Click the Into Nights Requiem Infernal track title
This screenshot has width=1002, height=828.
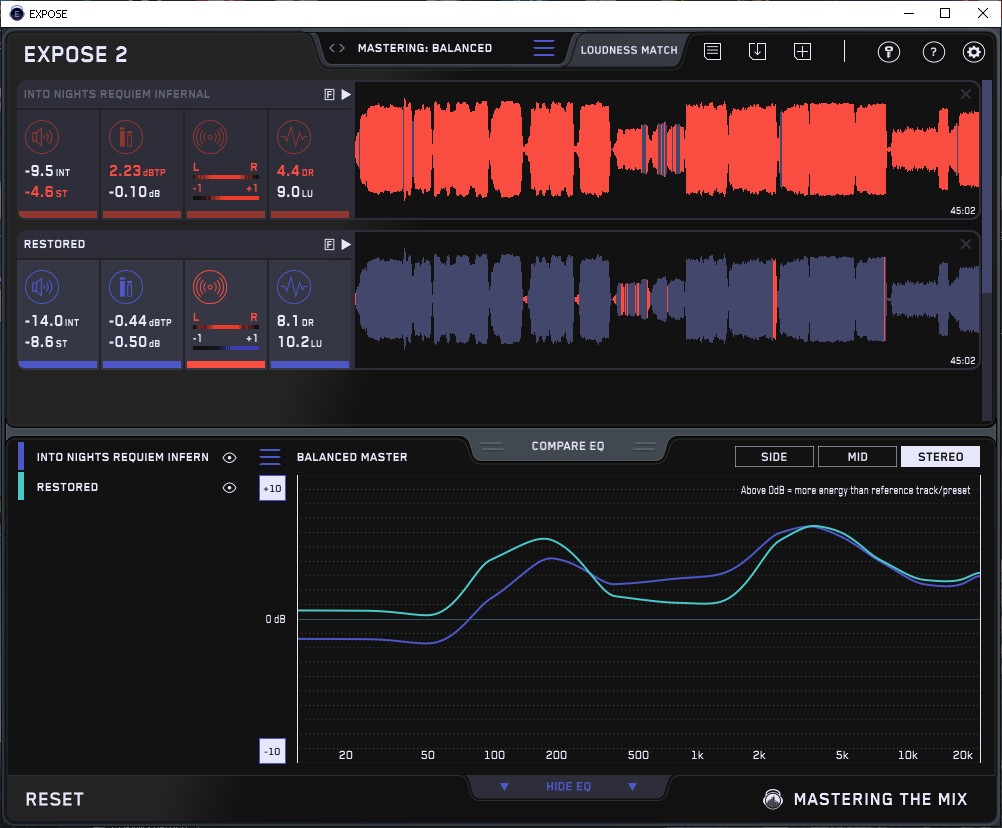pyautogui.click(x=117, y=94)
